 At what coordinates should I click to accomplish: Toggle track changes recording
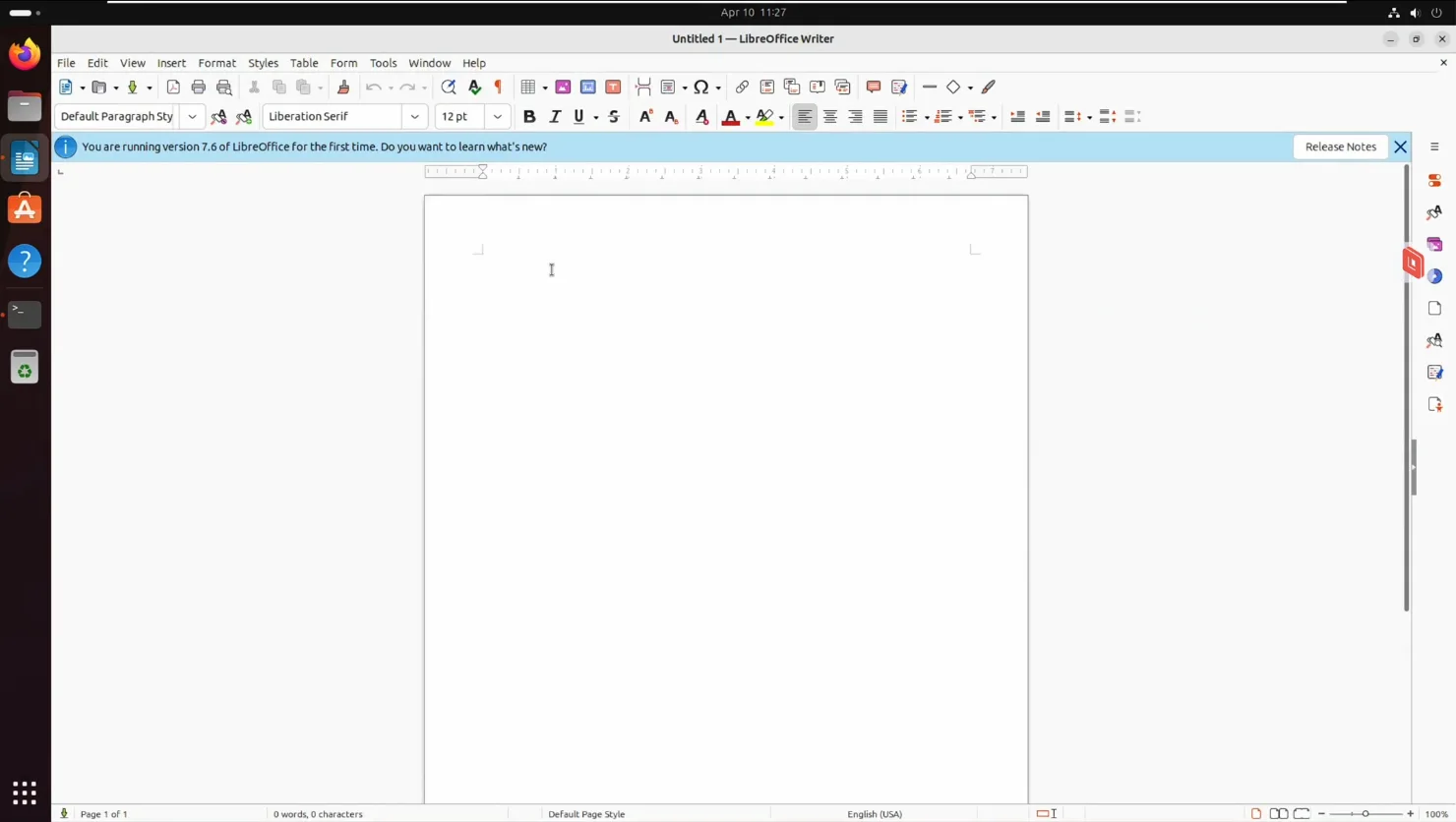click(x=899, y=88)
